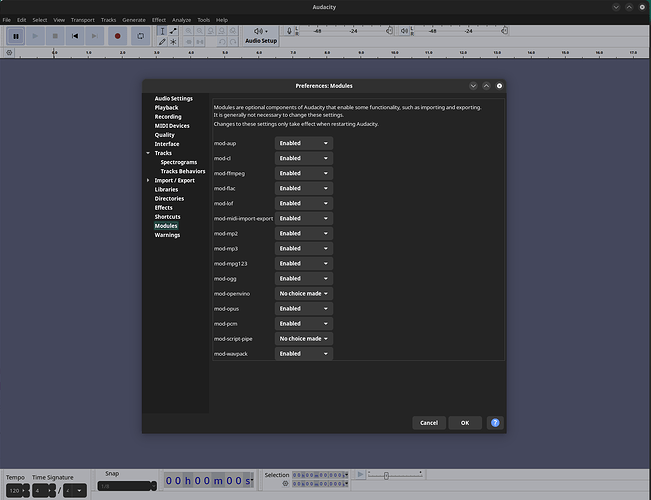Click the playback speed slider handle
This screenshot has height=500, width=651.
point(386,476)
